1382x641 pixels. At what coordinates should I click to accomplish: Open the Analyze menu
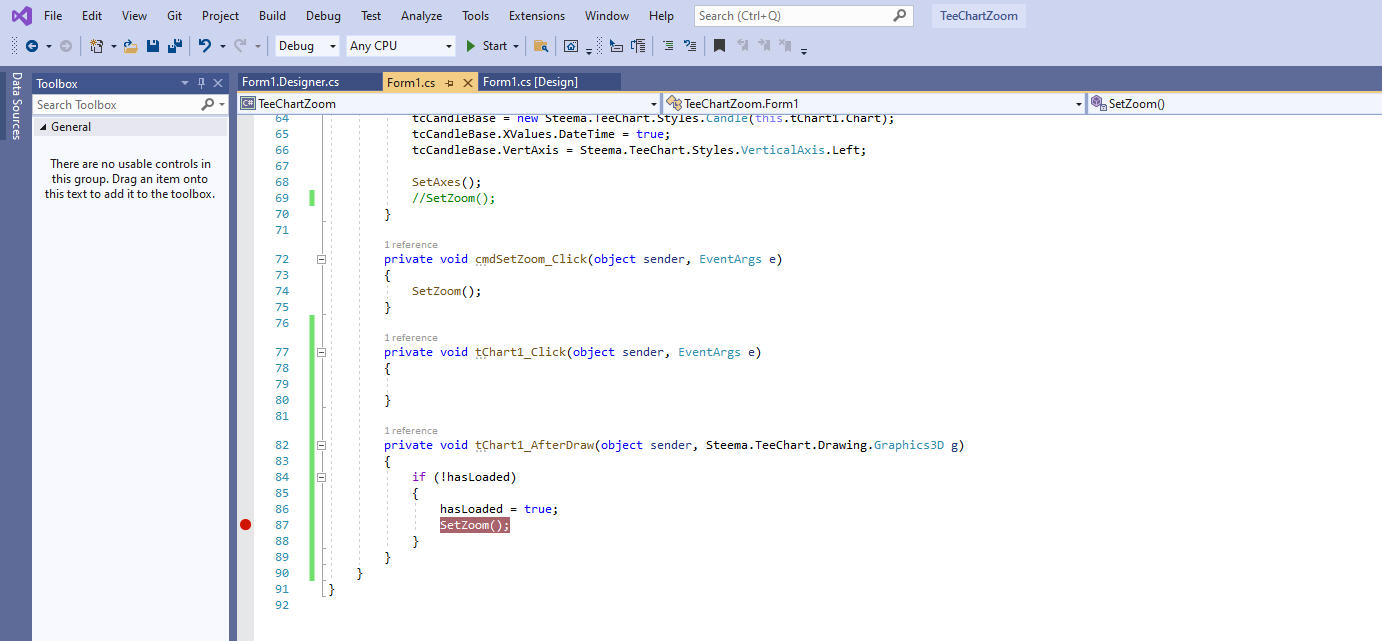coord(421,15)
